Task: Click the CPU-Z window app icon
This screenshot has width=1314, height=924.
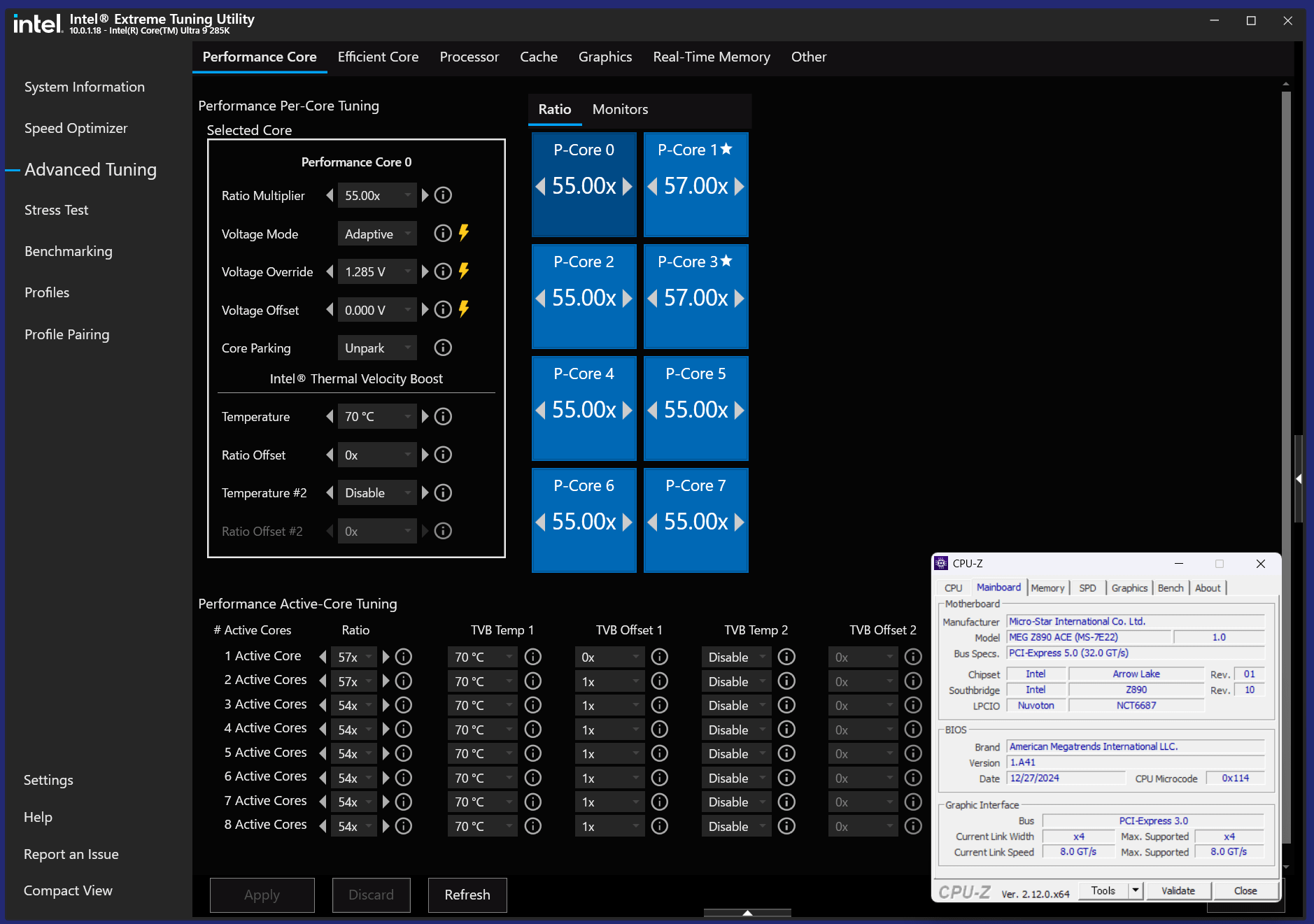Action: [942, 563]
